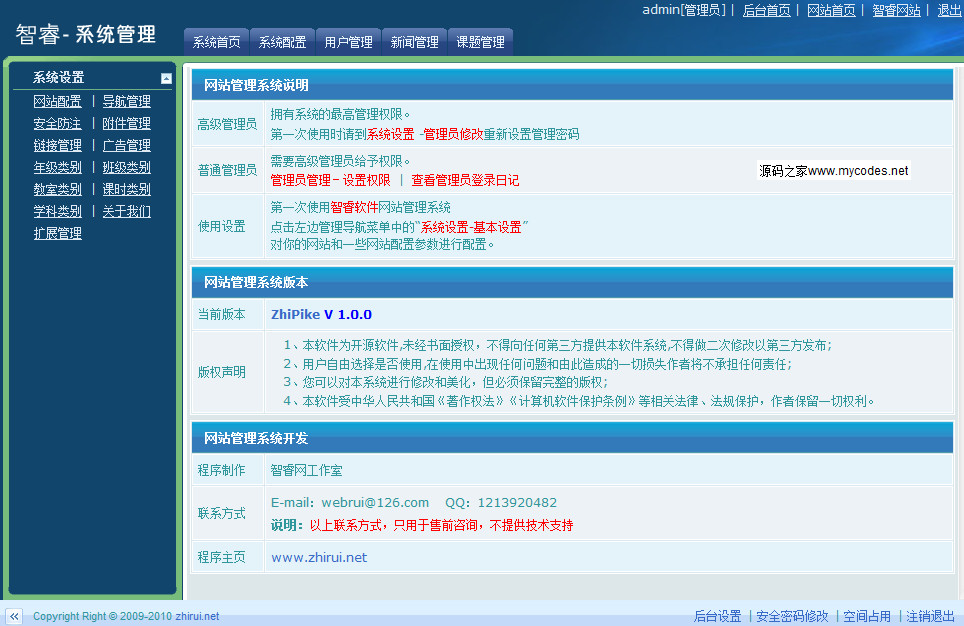
Task: Click 注销退出 in the footer
Action: click(930, 616)
